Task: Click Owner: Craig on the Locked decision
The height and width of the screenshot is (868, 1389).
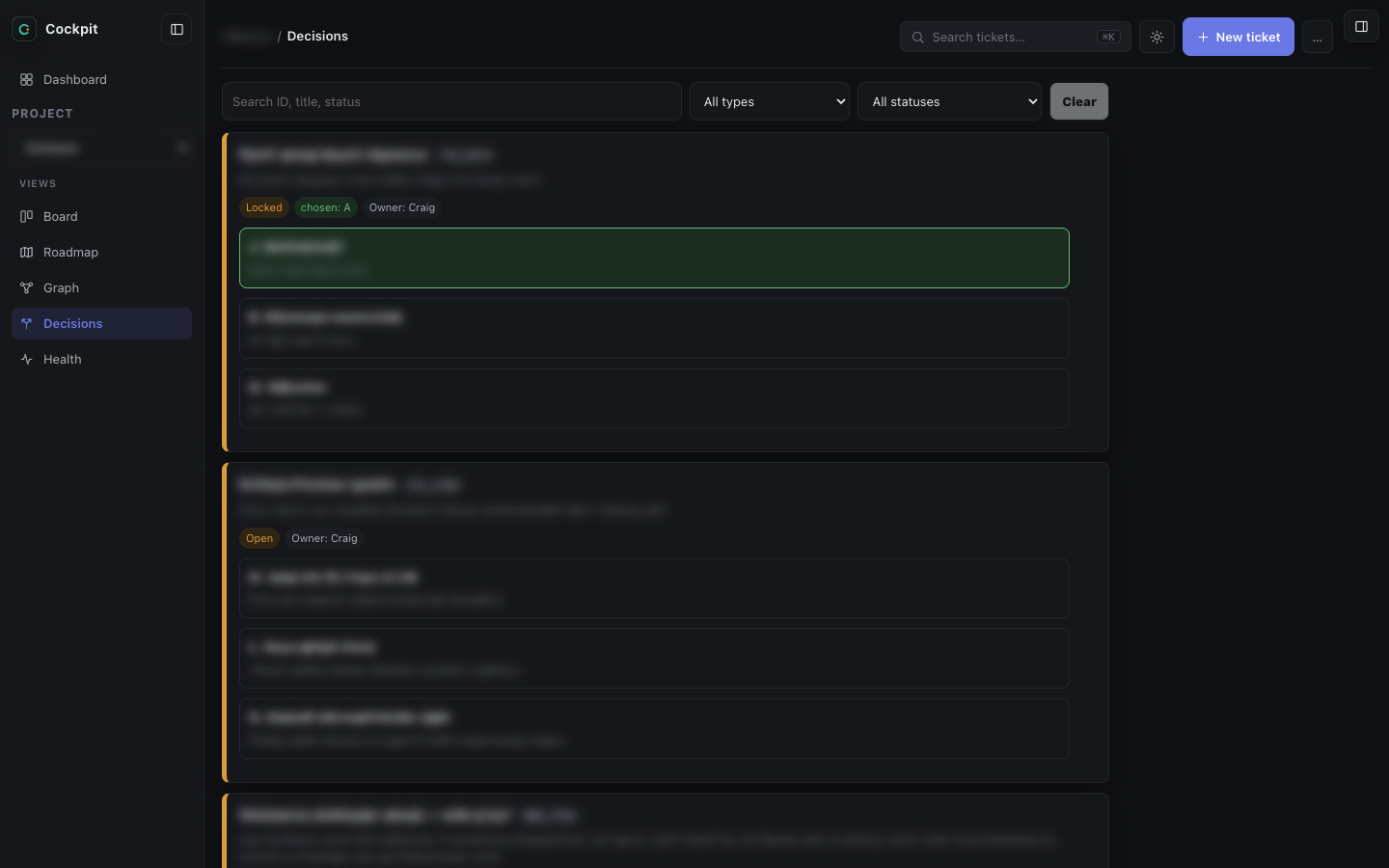Action: [401, 207]
